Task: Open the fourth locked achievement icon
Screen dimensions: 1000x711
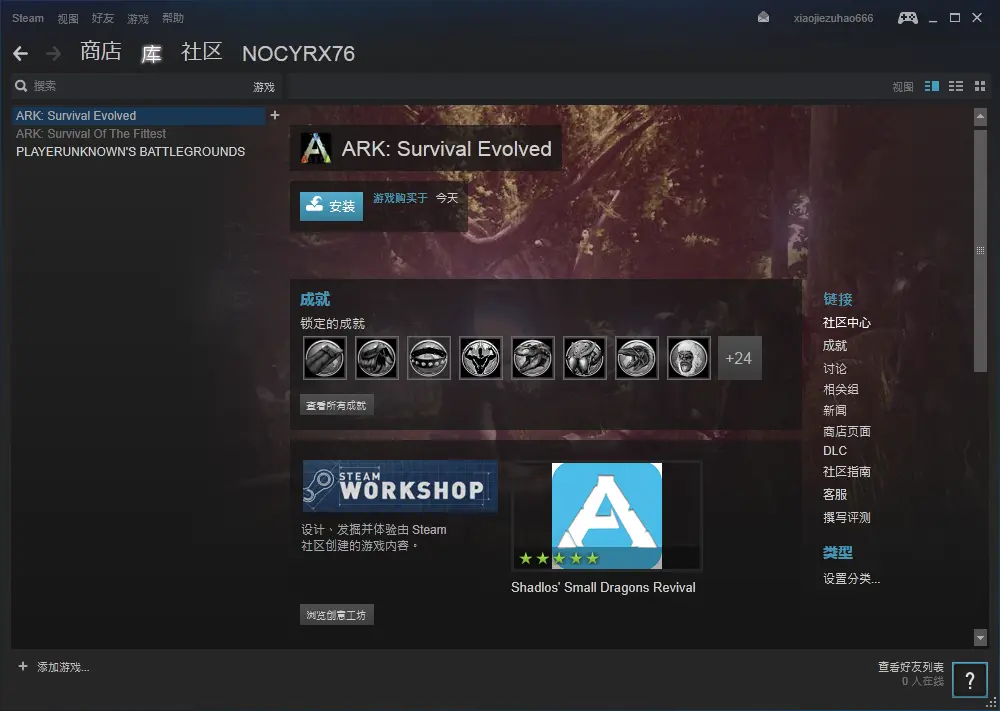Action: click(481, 358)
